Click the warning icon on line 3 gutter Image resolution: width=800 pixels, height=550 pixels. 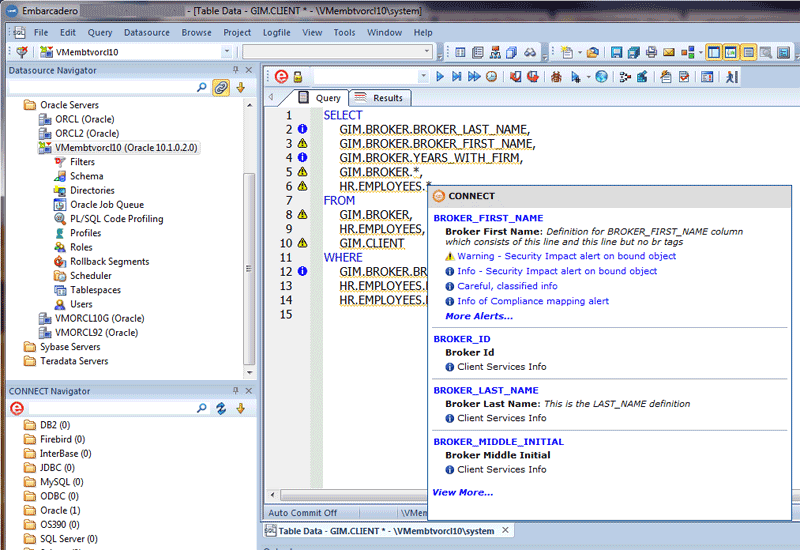[x=303, y=143]
